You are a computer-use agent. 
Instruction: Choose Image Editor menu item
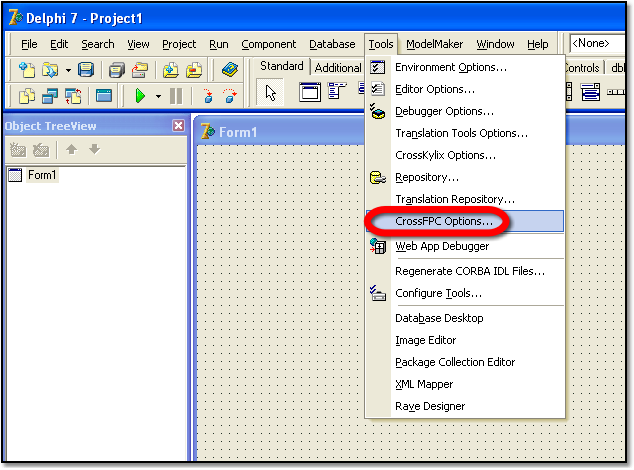465,340
